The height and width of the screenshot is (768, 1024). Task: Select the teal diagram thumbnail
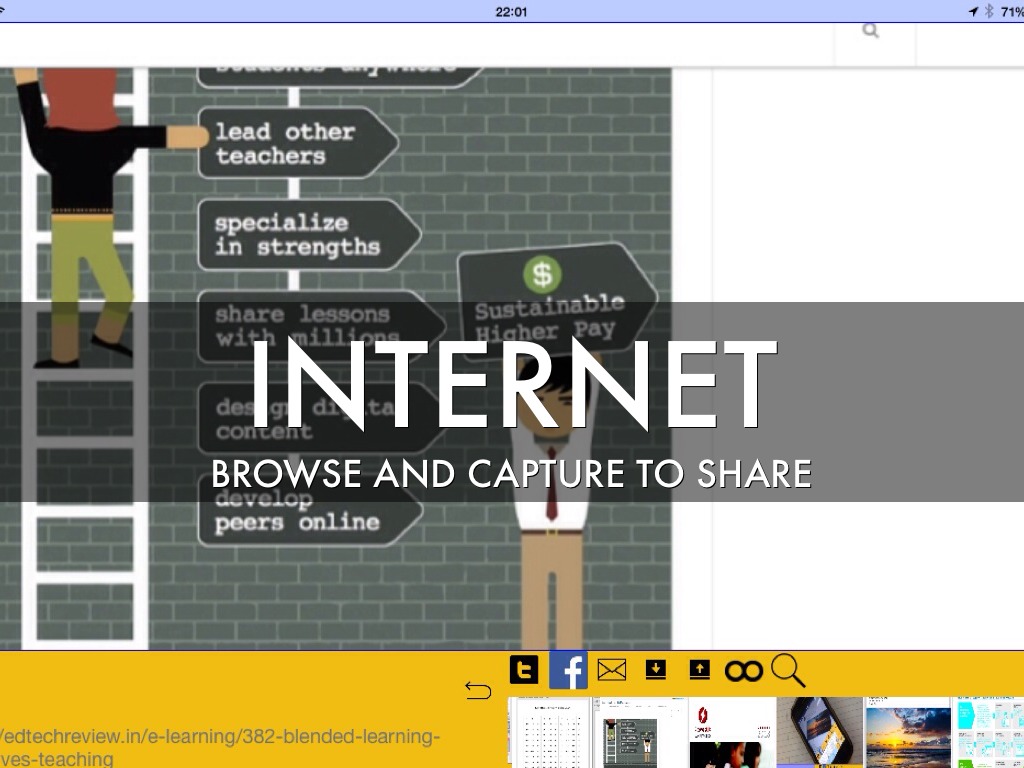pyautogui.click(x=988, y=732)
